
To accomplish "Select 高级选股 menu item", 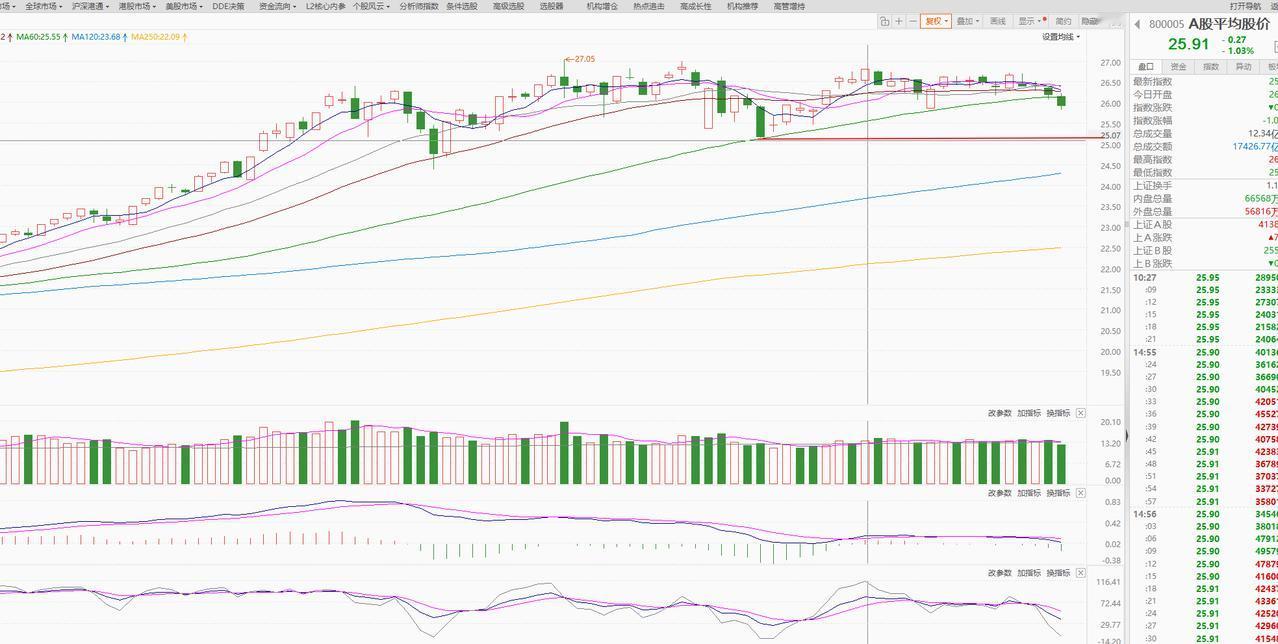I will (x=508, y=6).
